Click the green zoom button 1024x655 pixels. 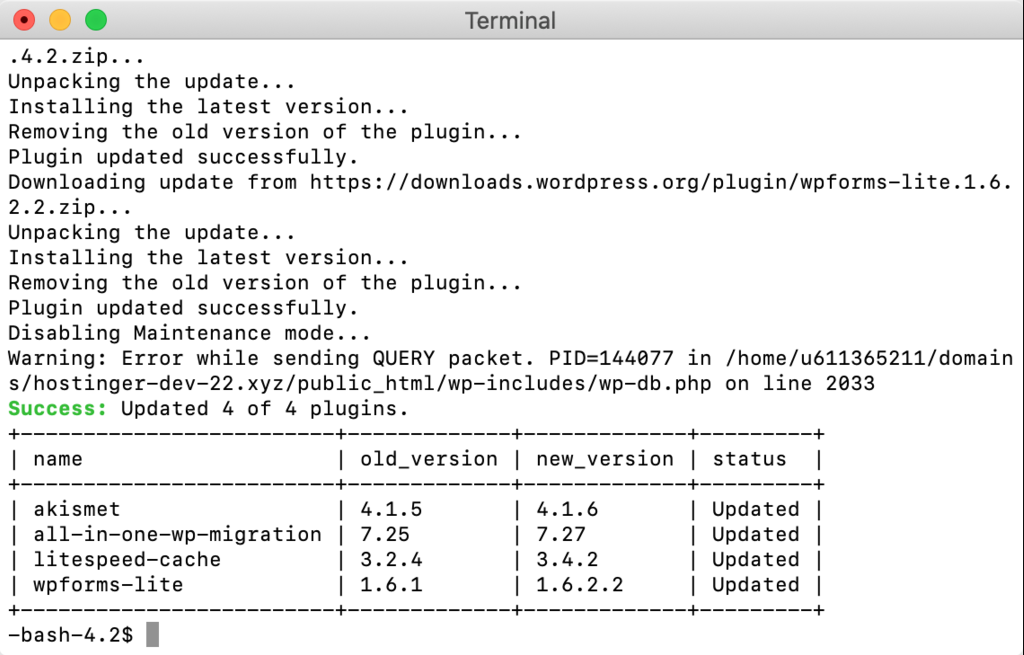pyautogui.click(x=95, y=19)
